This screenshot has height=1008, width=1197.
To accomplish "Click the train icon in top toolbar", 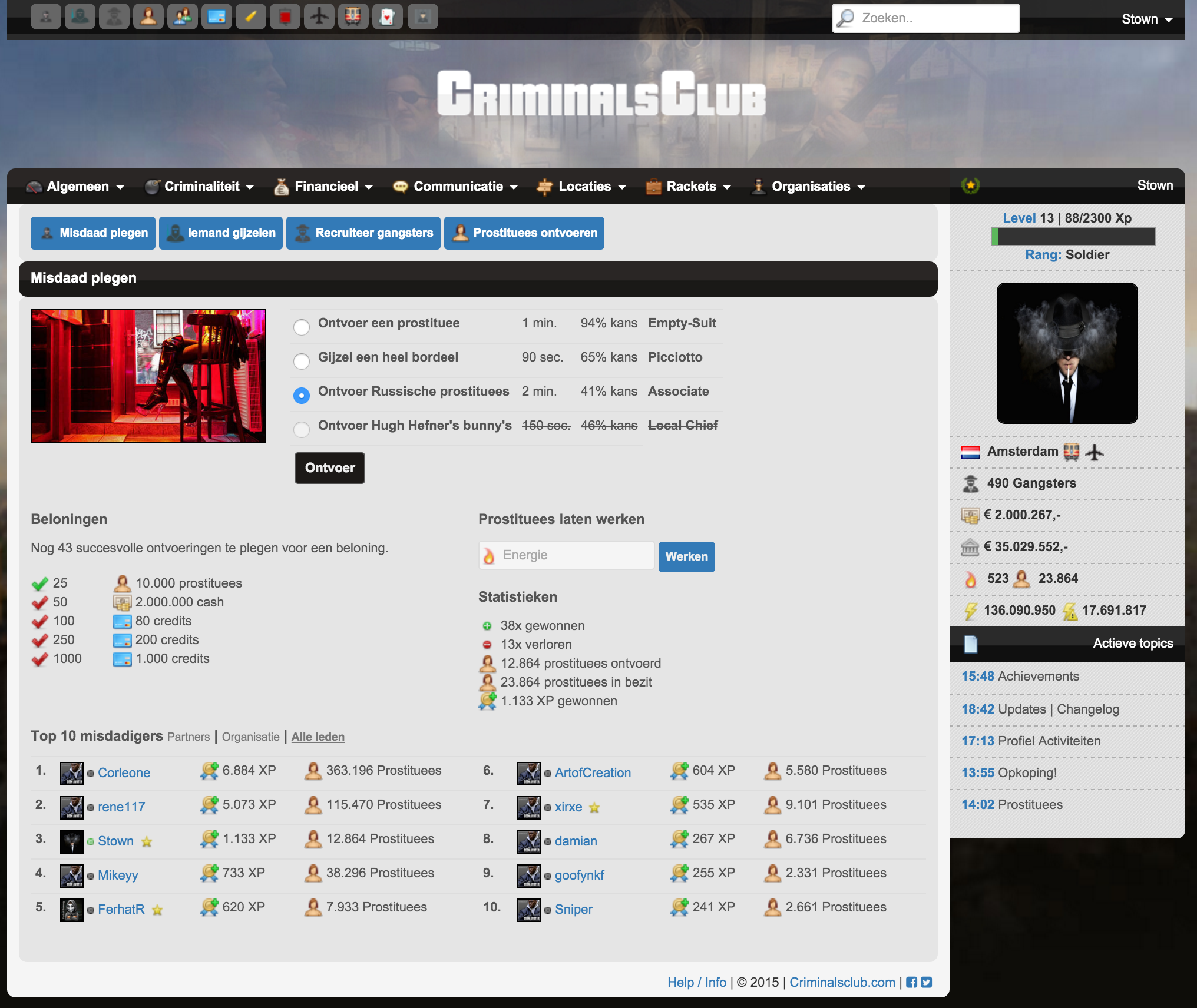I will click(x=353, y=17).
